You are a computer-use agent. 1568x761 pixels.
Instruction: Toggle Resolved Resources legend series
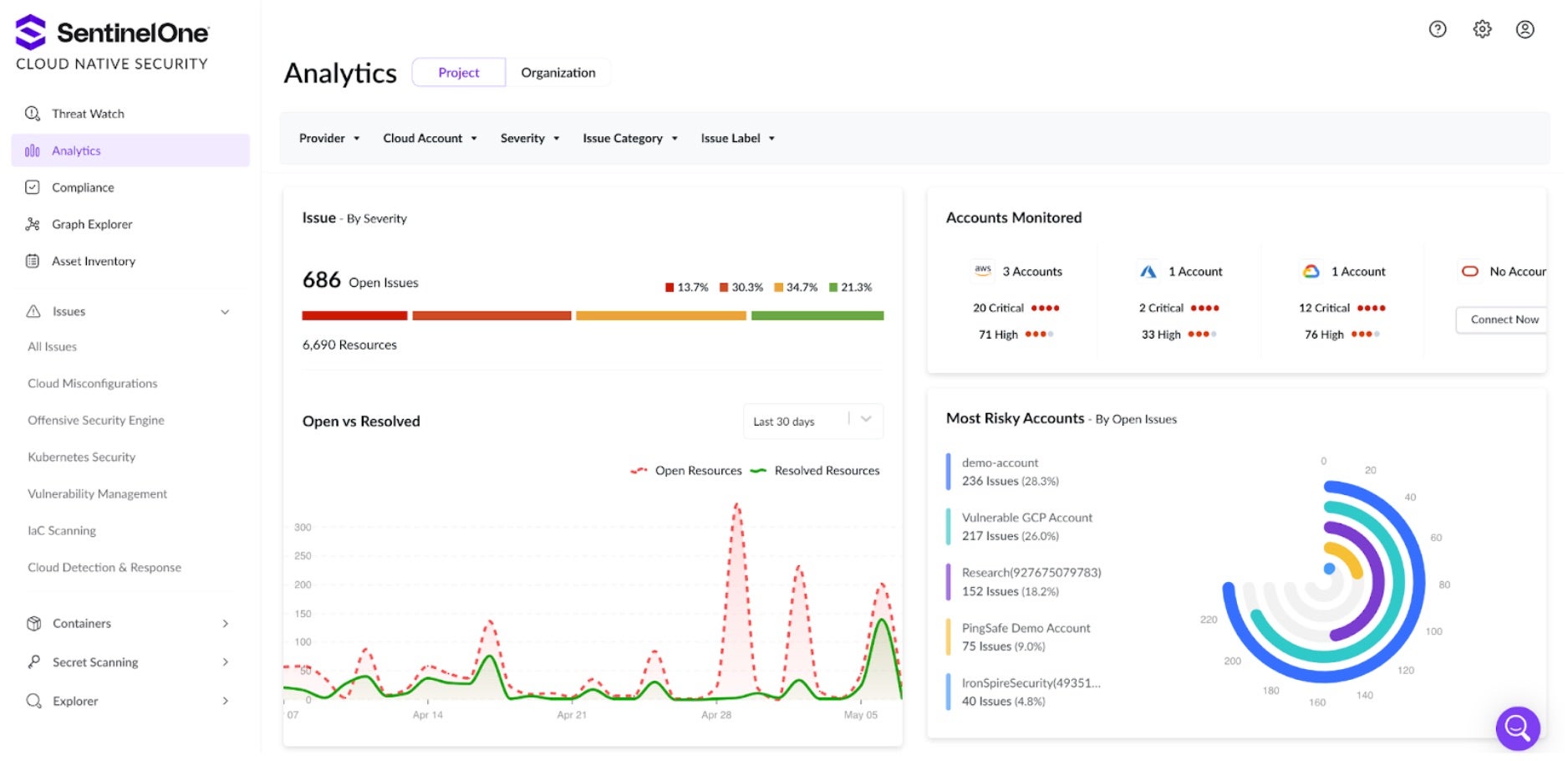coord(815,471)
